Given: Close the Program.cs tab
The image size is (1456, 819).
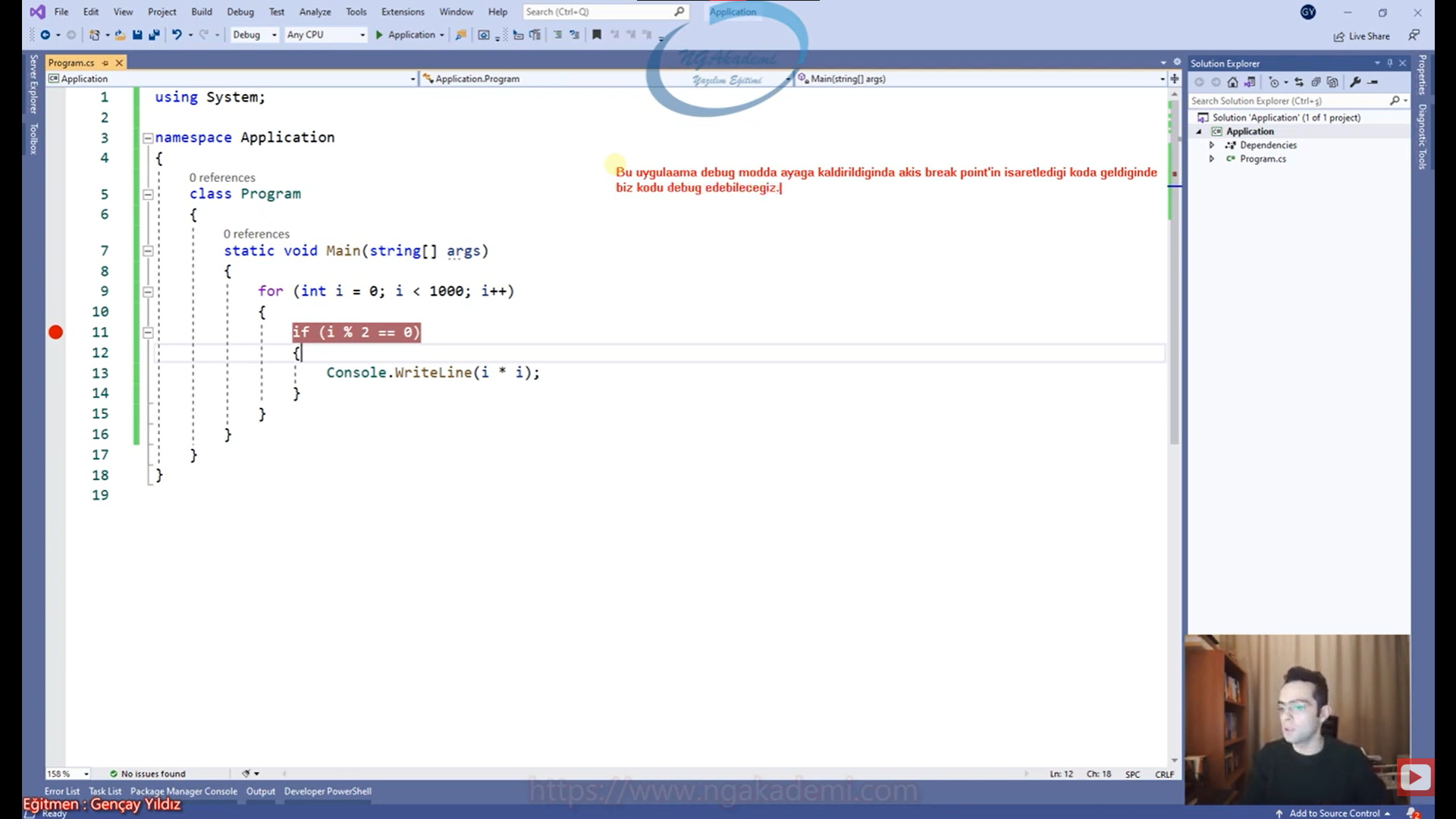Looking at the screenshot, I should tap(119, 63).
